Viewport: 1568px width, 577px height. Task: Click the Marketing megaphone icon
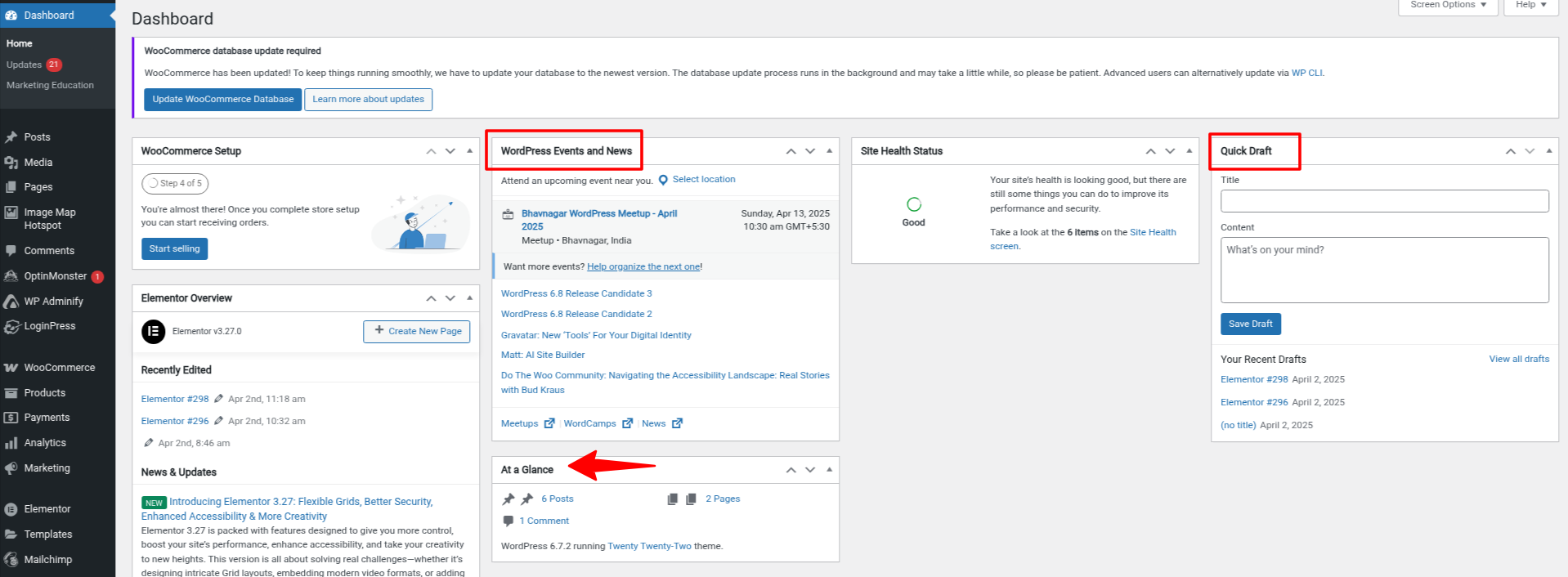pyautogui.click(x=11, y=468)
